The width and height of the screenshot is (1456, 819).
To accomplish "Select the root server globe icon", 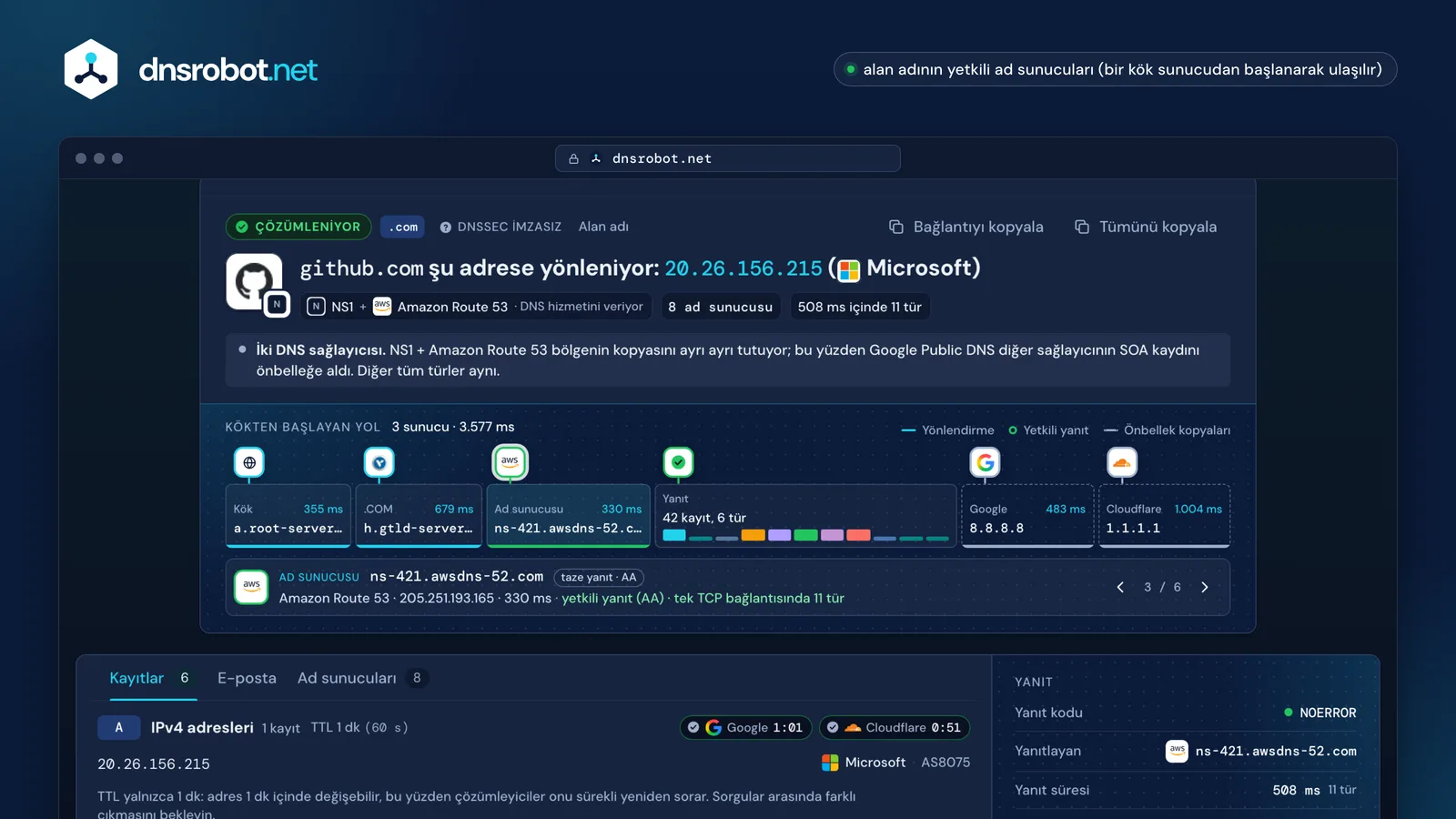I will (249, 462).
